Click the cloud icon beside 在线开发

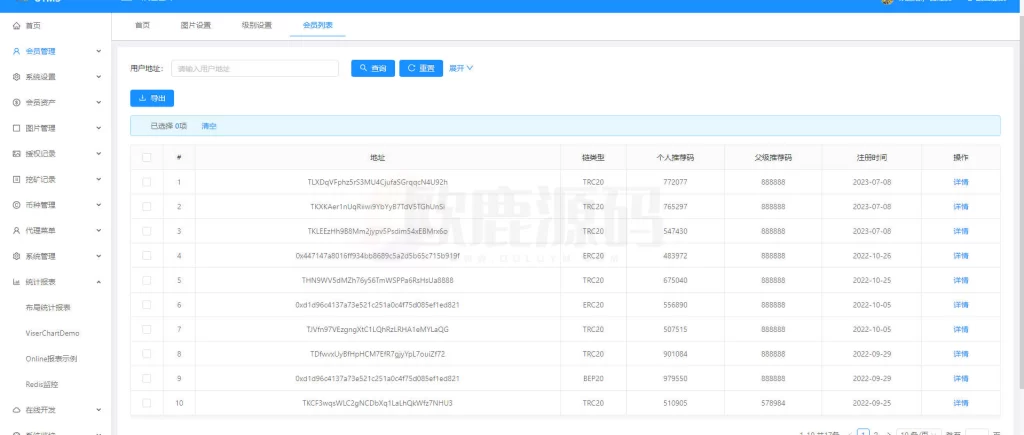click(x=17, y=410)
